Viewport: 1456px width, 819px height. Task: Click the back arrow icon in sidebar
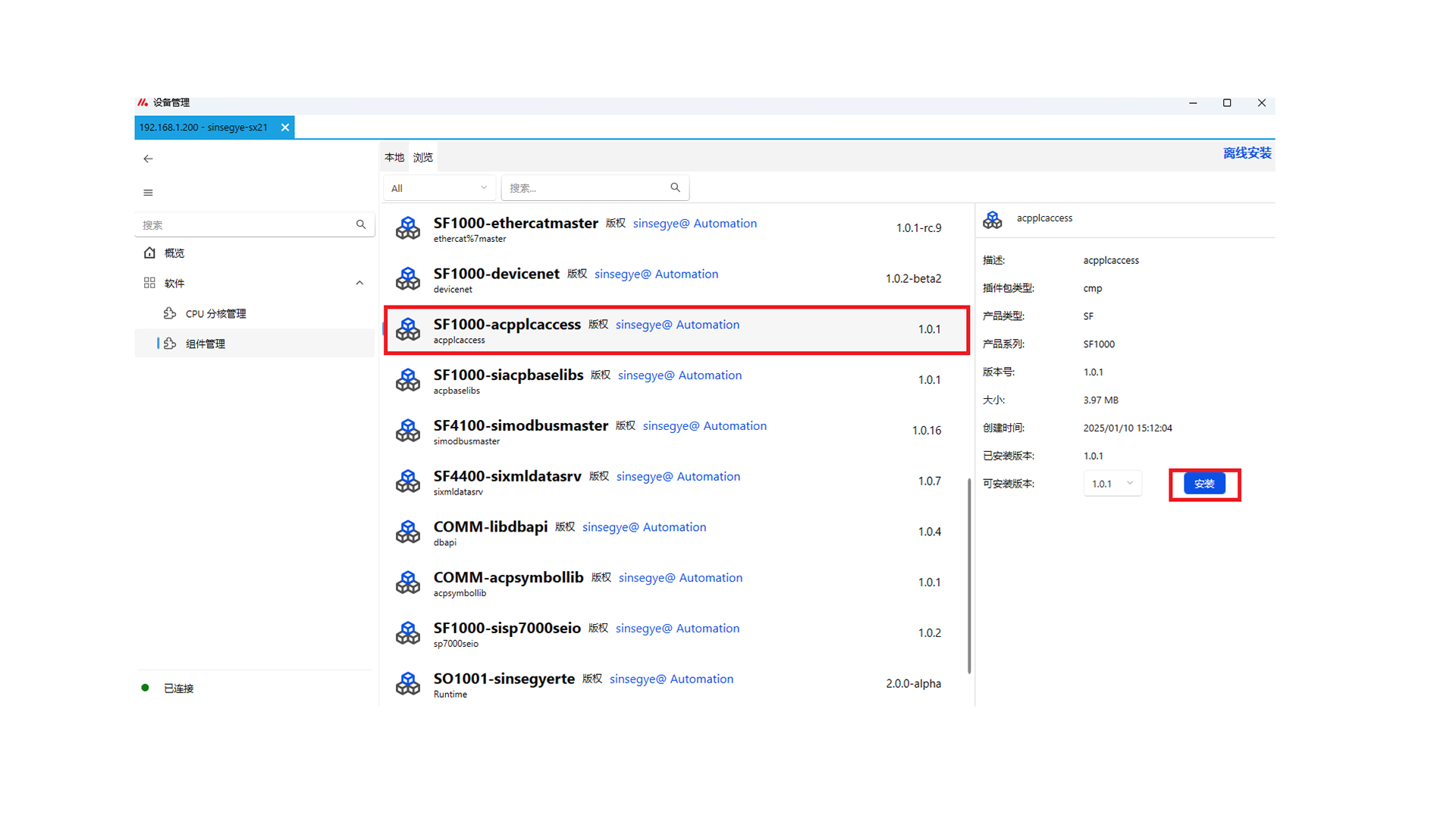coord(148,158)
